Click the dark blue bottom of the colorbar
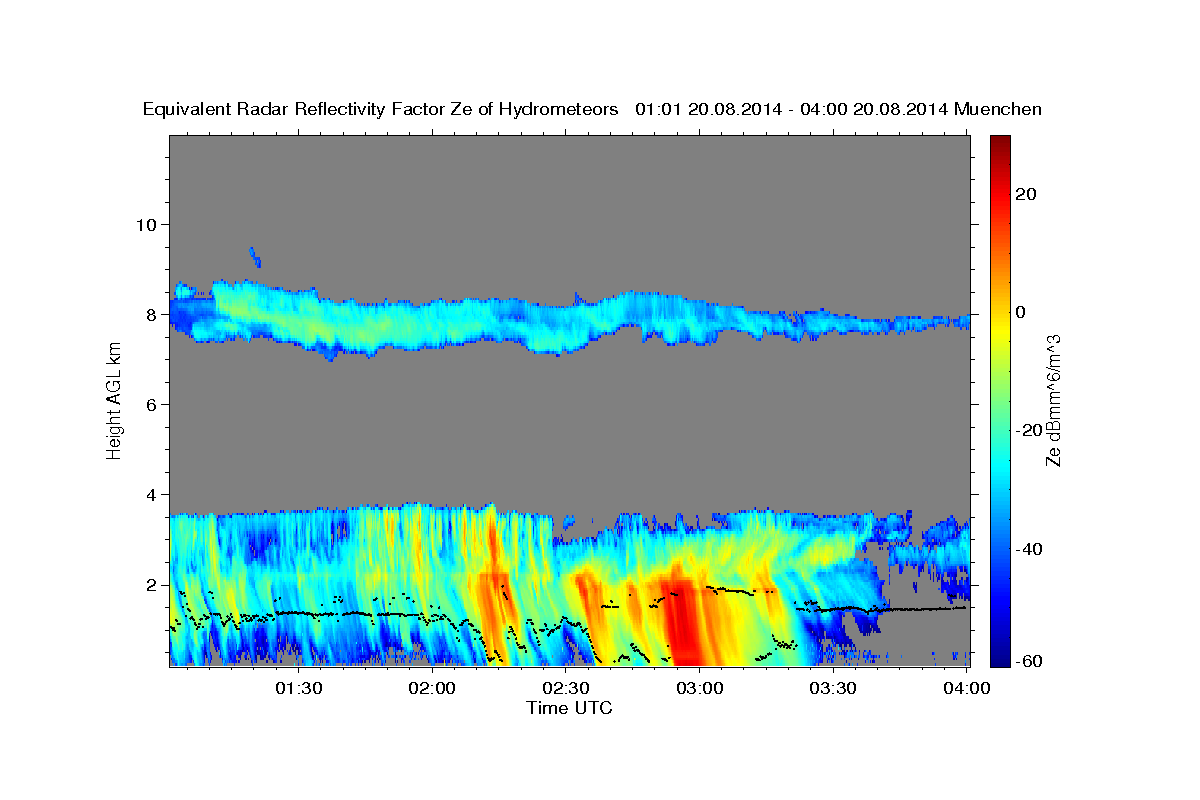Viewport: 1200px width, 800px height. pos(1000,655)
